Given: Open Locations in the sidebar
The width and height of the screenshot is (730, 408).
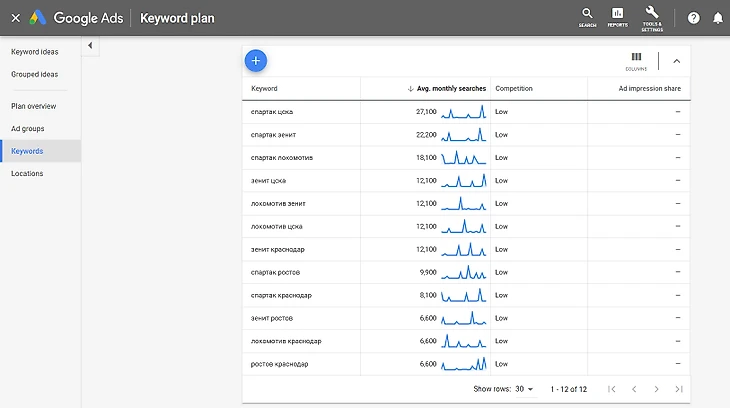Looking at the screenshot, I should tap(27, 173).
